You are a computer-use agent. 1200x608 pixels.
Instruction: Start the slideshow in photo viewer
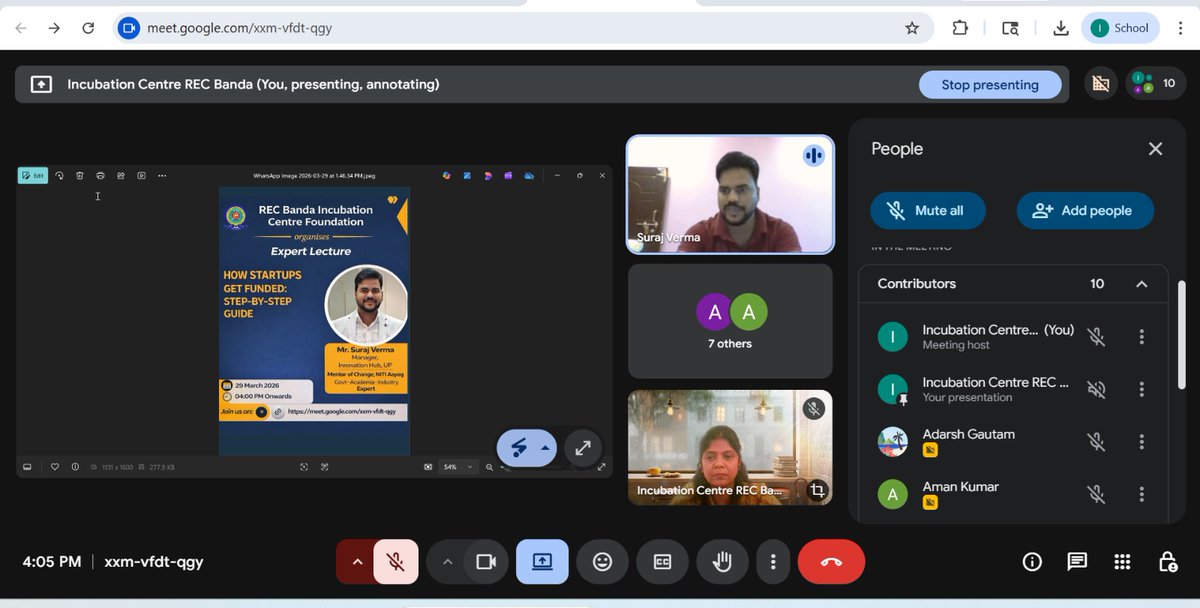[141, 175]
